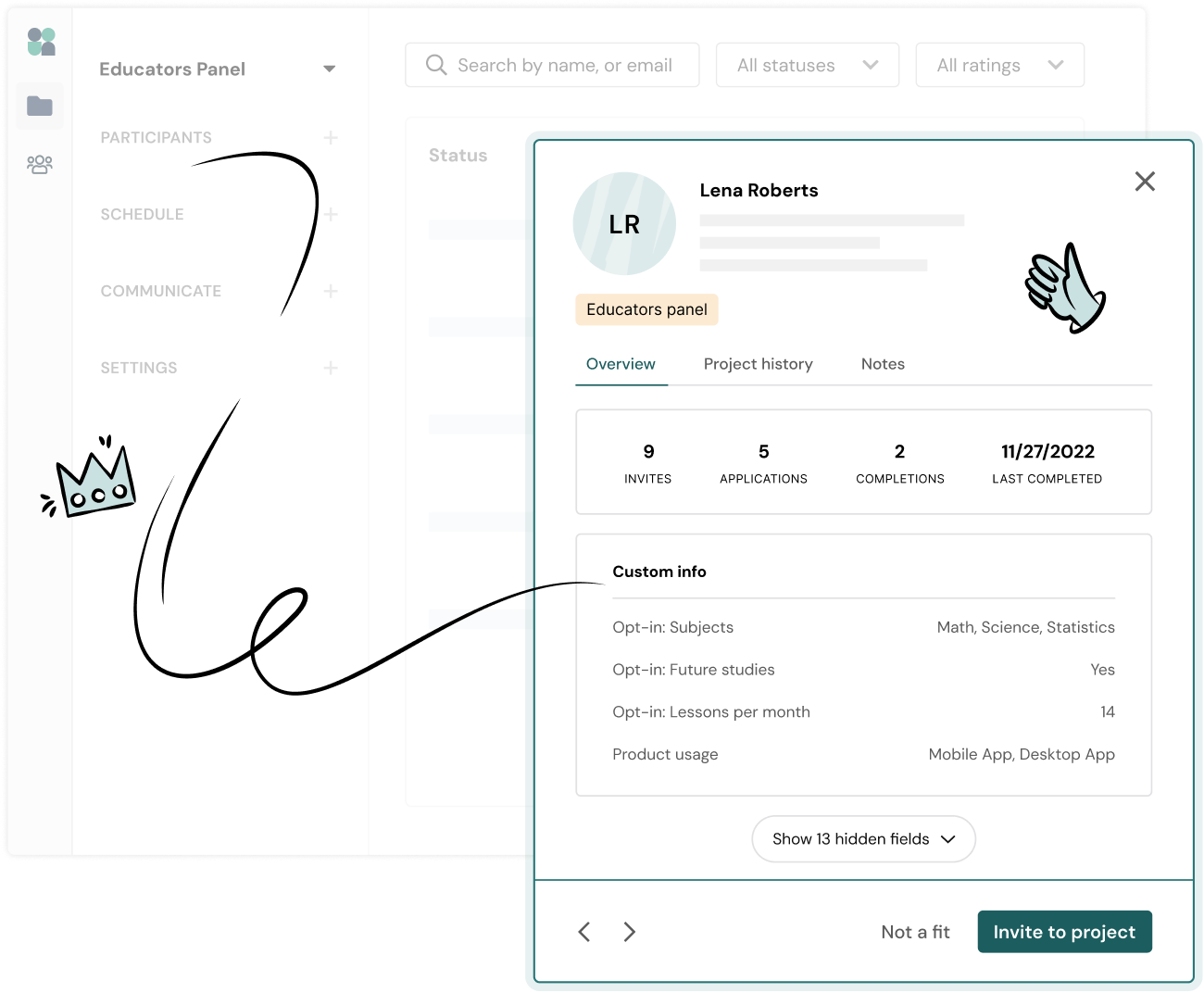Select the folder icon in the sidebar
Viewport: 1204px width, 993px height.
pyautogui.click(x=41, y=107)
